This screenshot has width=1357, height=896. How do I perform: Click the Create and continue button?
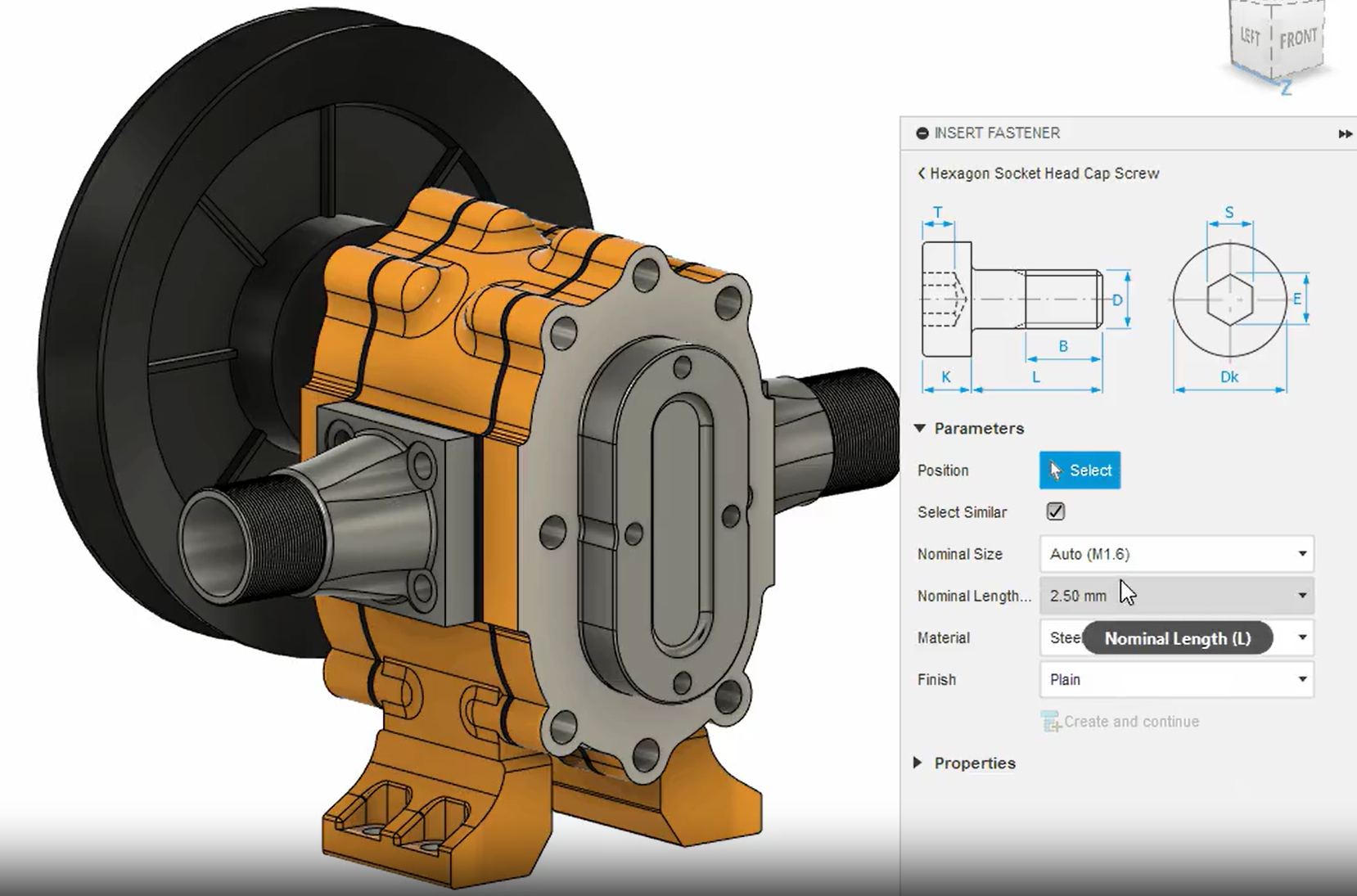1120,722
